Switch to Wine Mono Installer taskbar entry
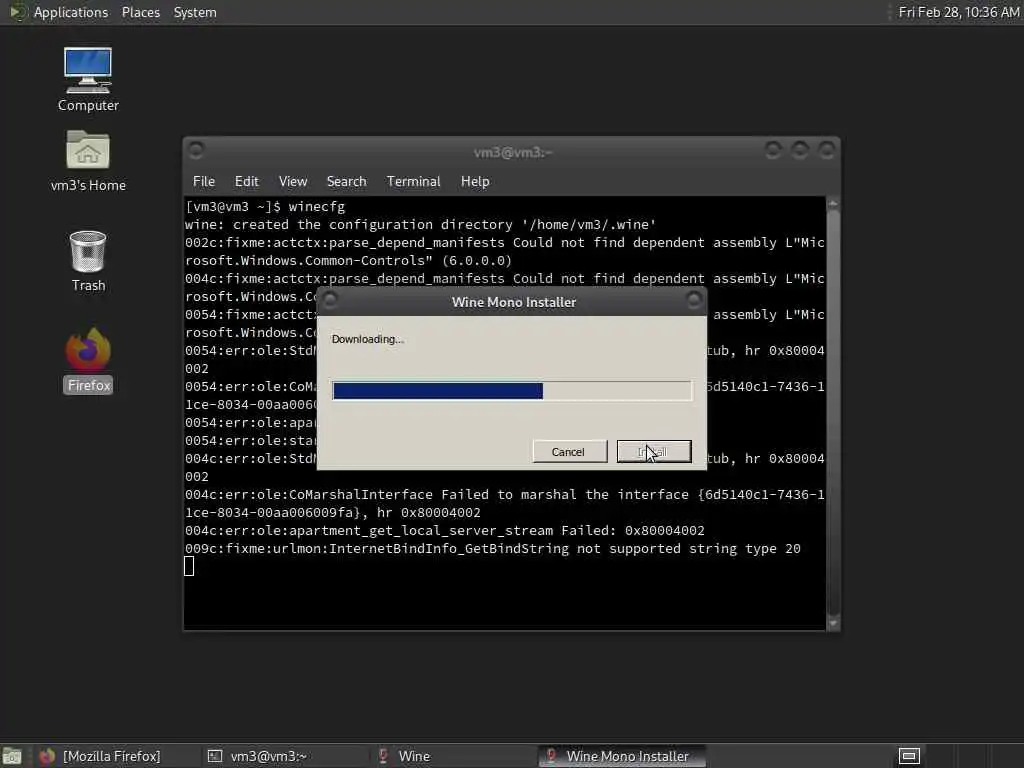Image resolution: width=1024 pixels, height=768 pixels. click(621, 756)
